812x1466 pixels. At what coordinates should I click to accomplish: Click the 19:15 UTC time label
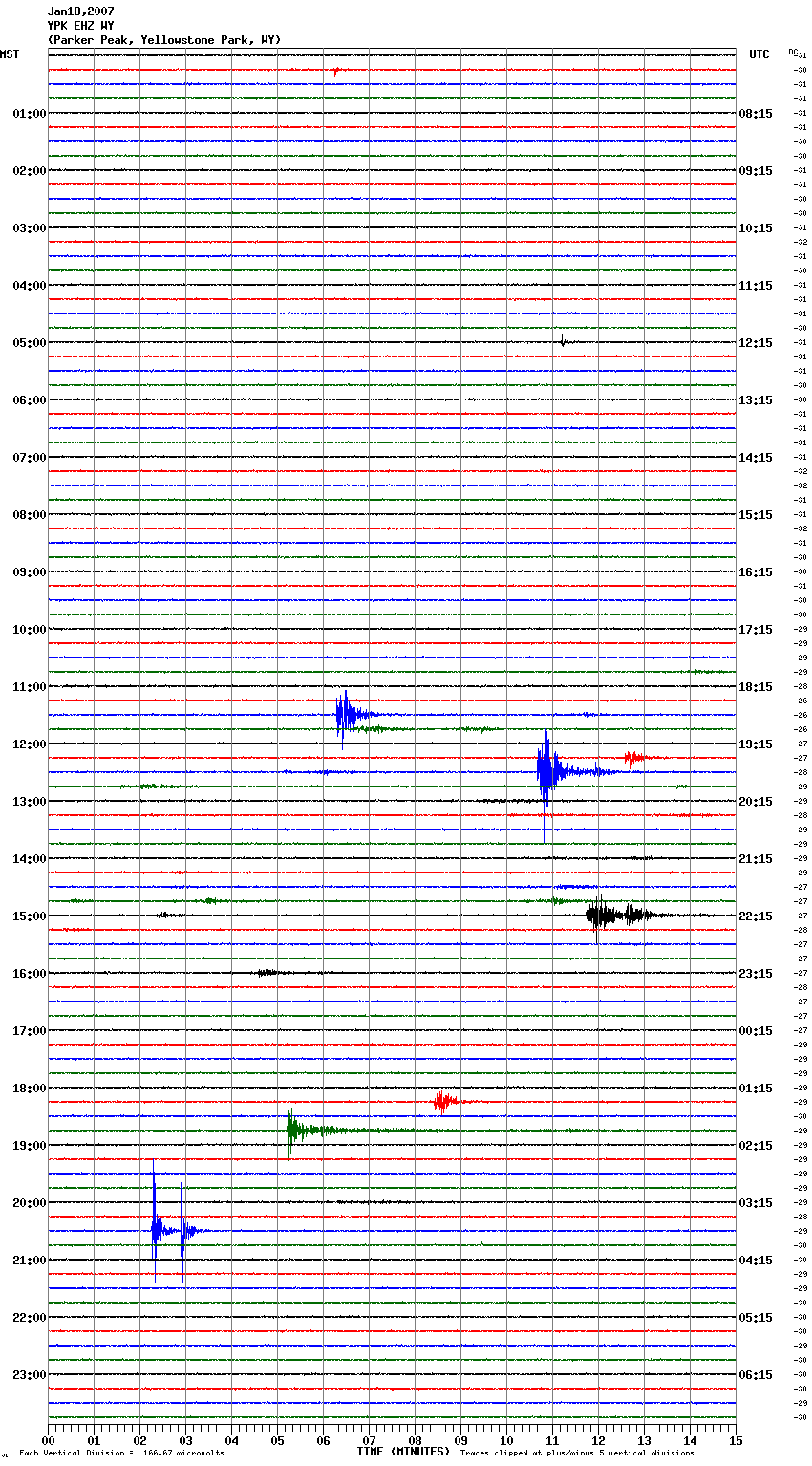756,744
